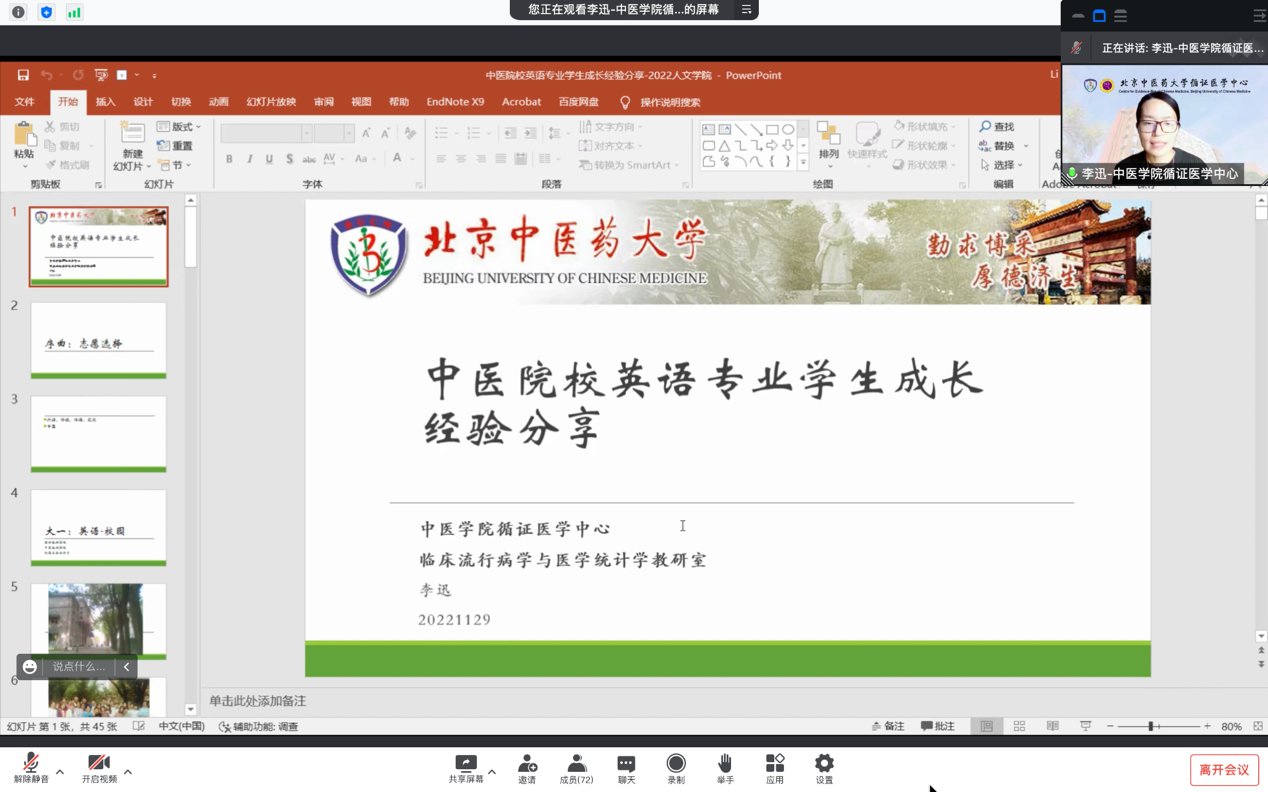Open 应用 apps in meeting toolbar

click(775, 768)
